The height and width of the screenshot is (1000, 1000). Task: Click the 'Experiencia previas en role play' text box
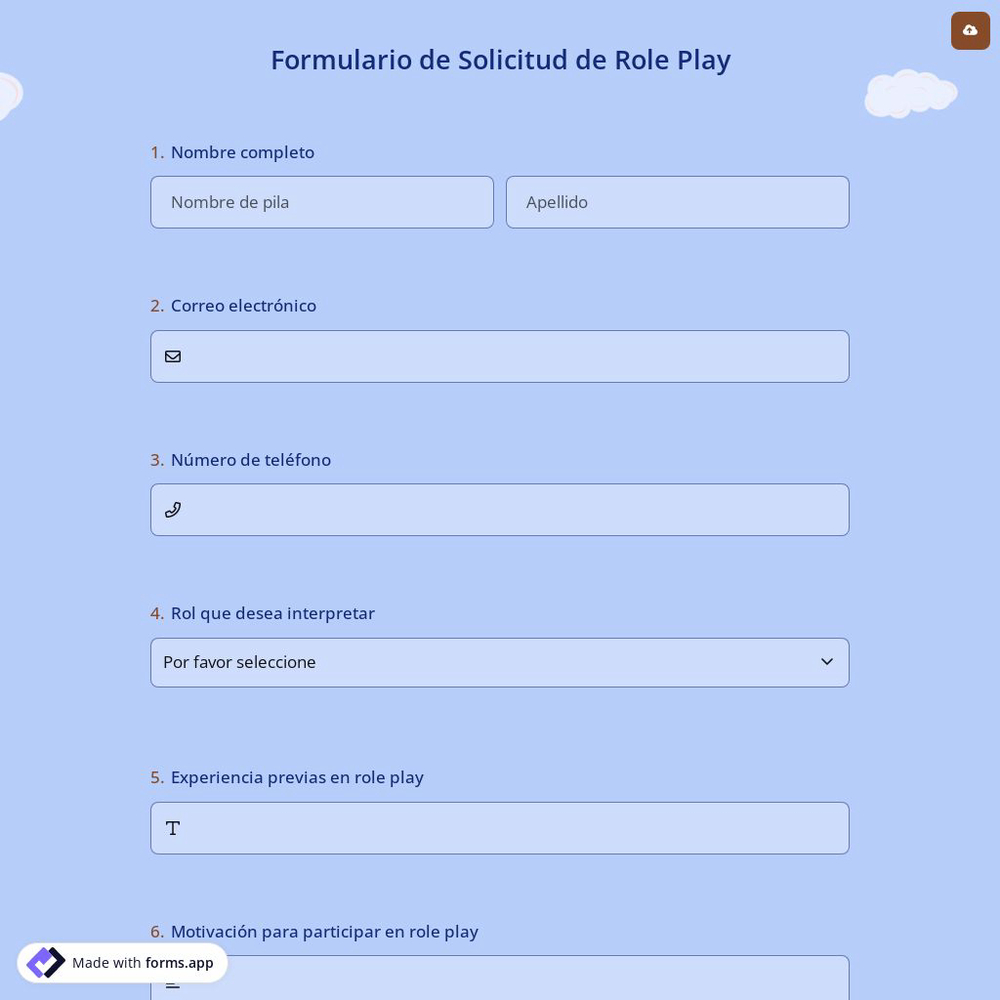500,828
